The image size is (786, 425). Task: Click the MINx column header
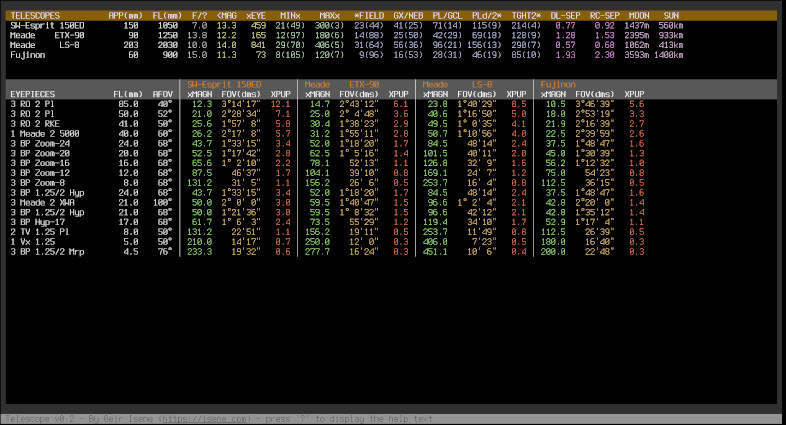coord(290,16)
